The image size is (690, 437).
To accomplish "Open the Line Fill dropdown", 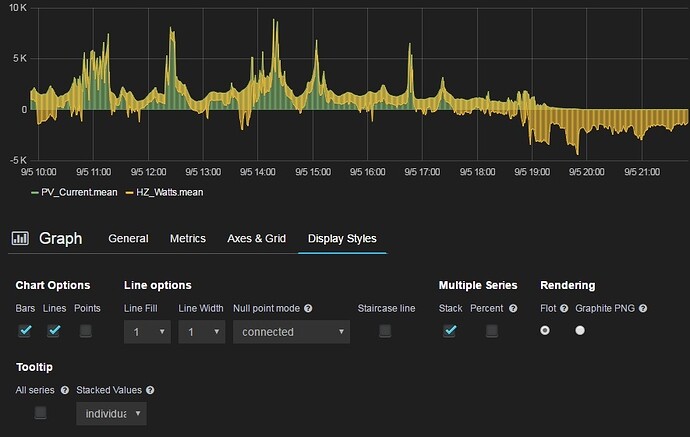I will pos(146,331).
